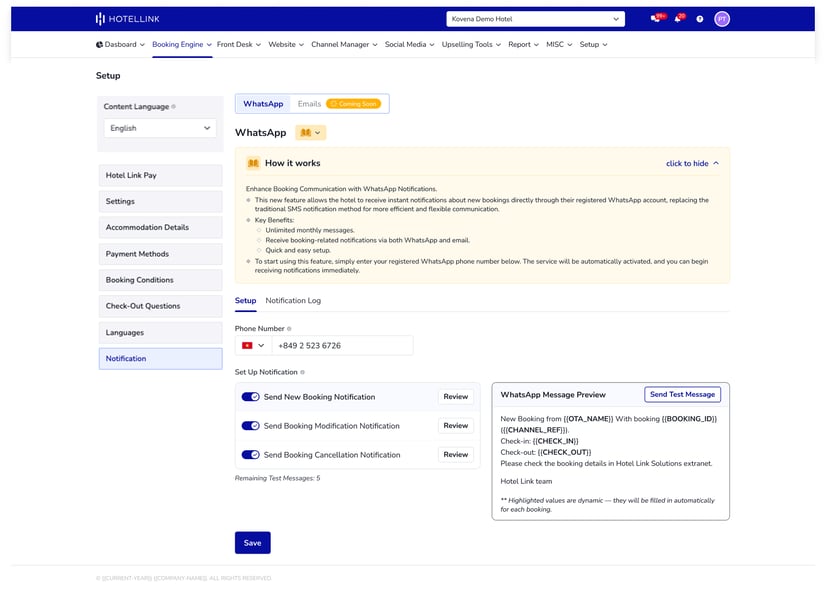The width and height of the screenshot is (826, 592).
Task: Click the {{CHECK_OUT}} placeholder text
Action: tap(564, 452)
